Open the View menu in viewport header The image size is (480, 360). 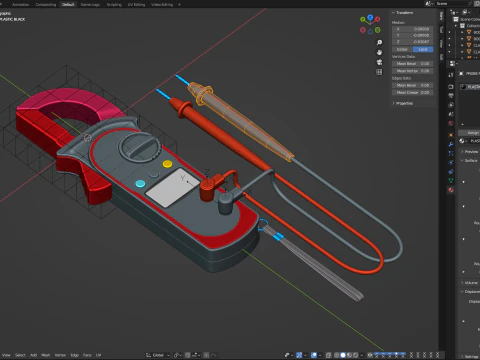point(6,355)
